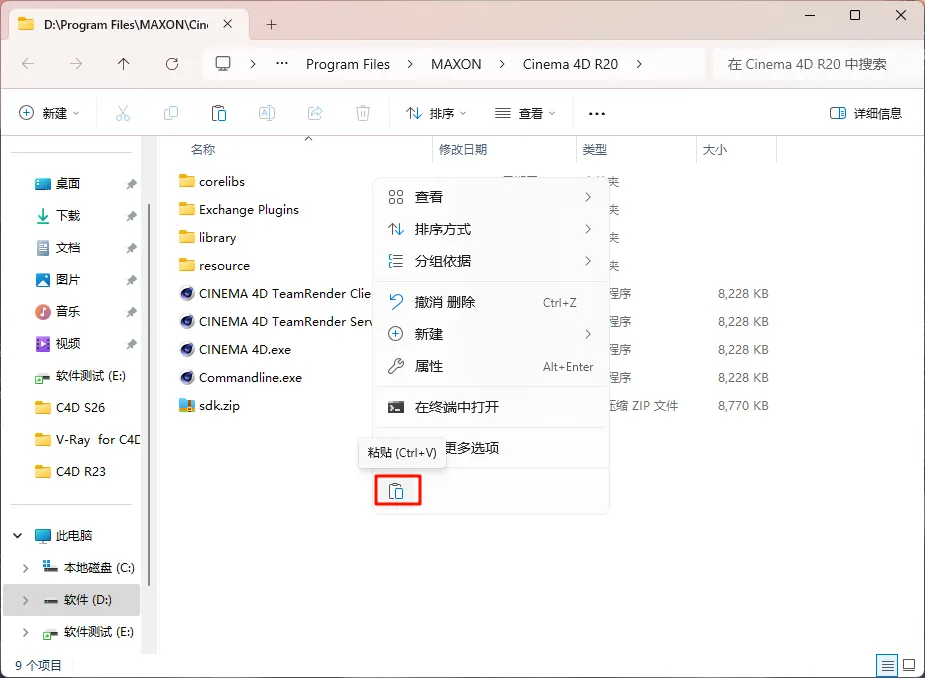Screen dimensions: 925x678
Task: Open 查看 submenu in context menu
Action: 491,197
